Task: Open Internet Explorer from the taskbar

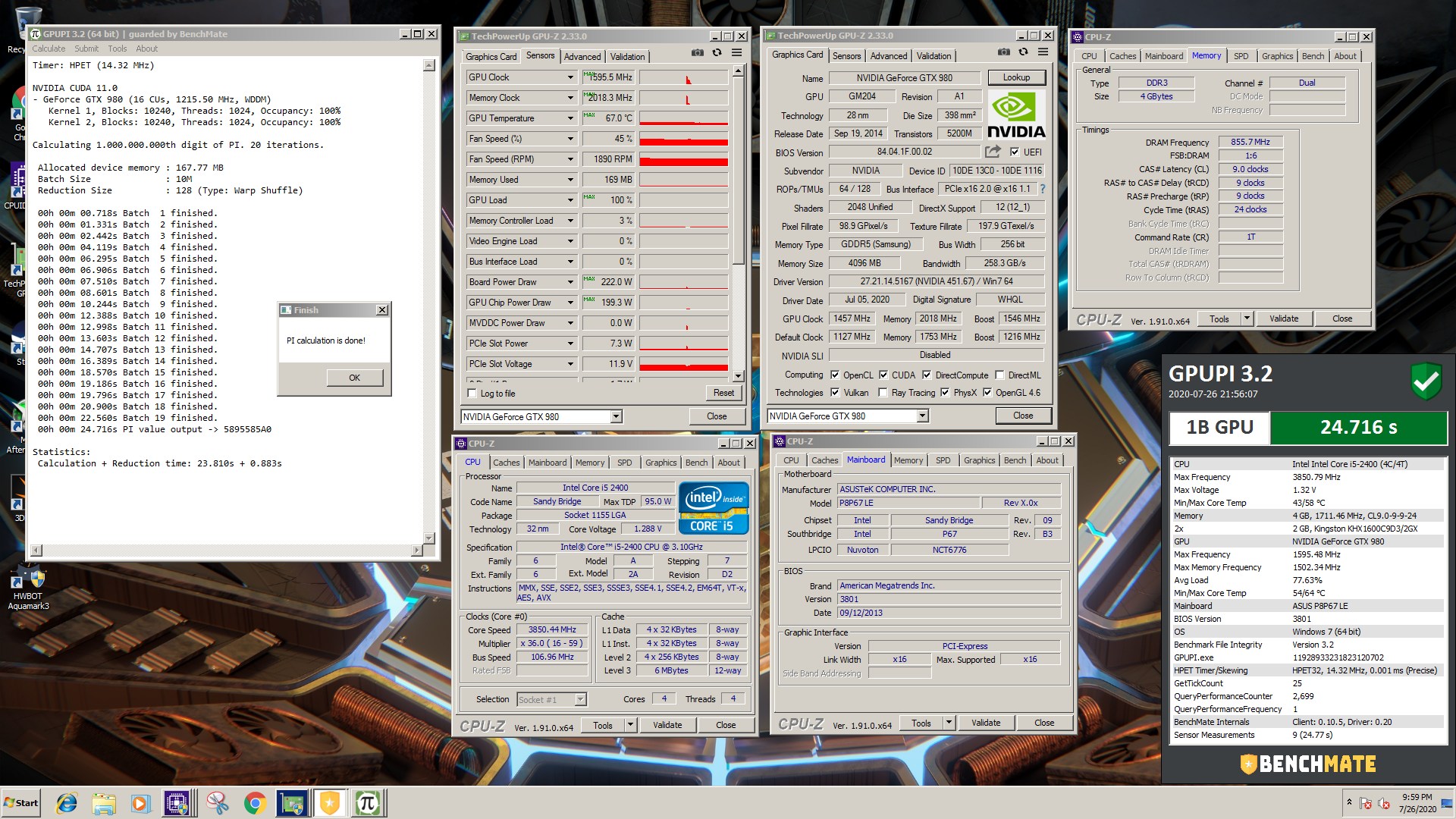Action: click(x=67, y=803)
